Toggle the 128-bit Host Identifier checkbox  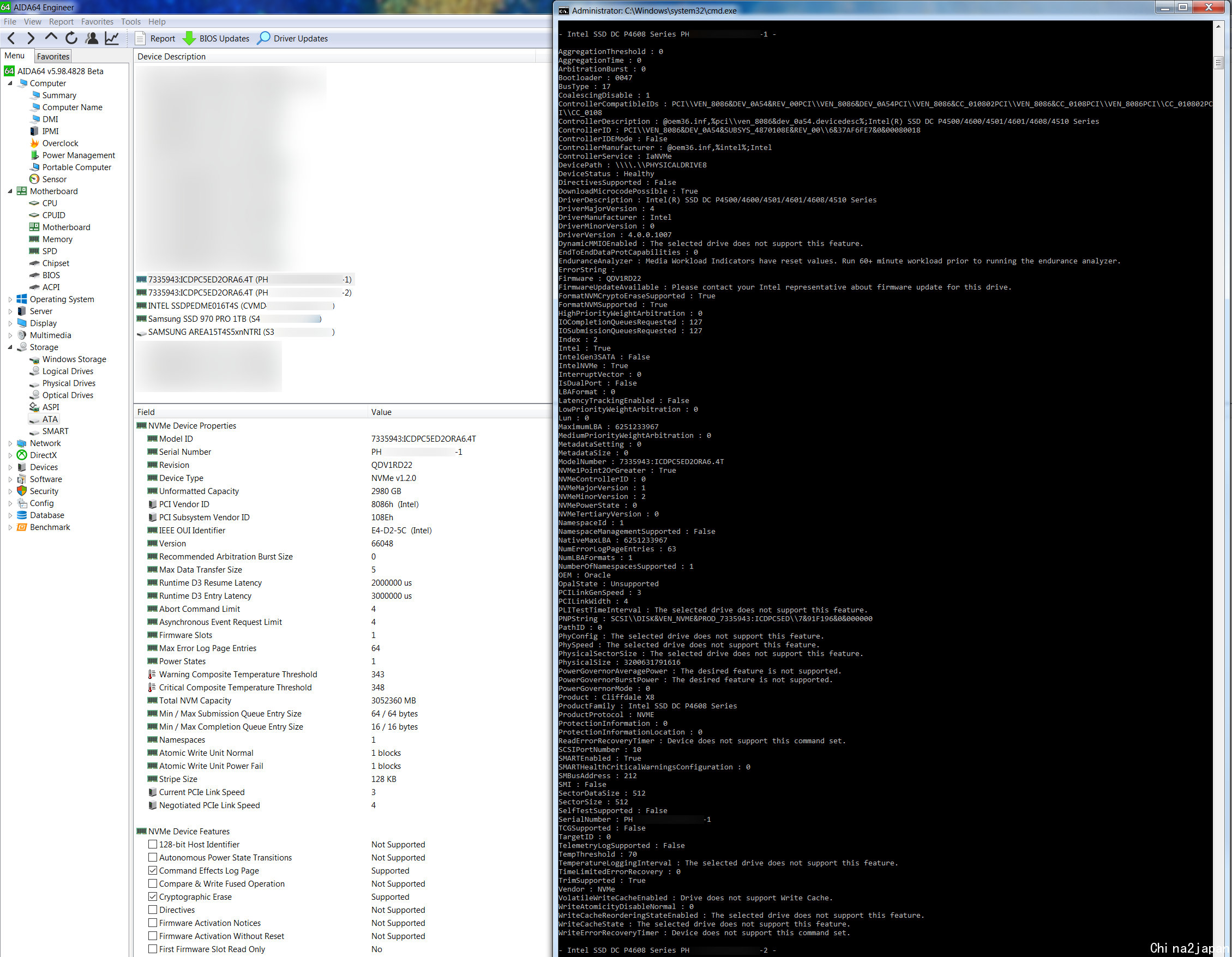click(x=153, y=844)
